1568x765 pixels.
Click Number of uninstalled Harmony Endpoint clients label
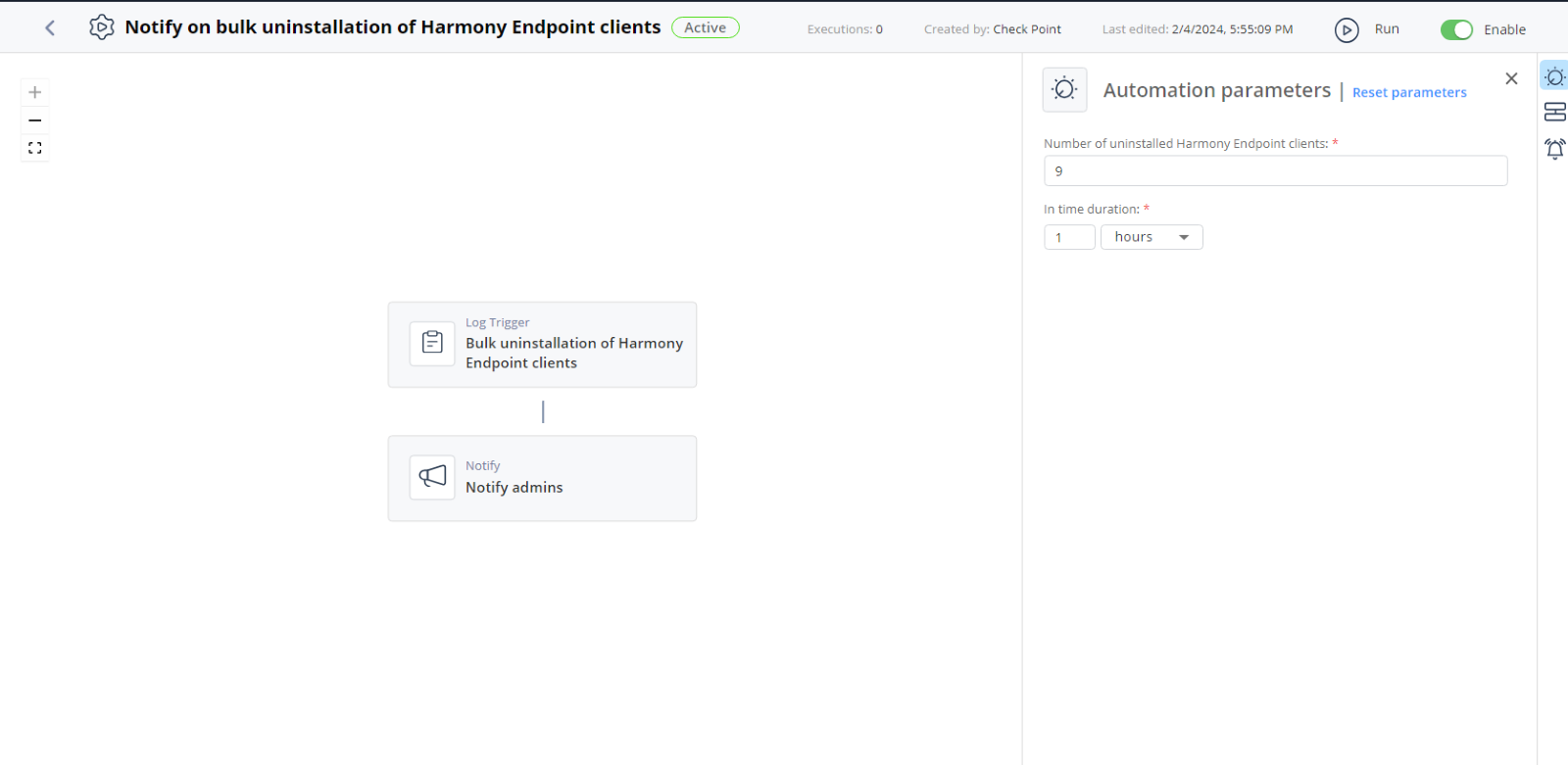click(x=1186, y=143)
